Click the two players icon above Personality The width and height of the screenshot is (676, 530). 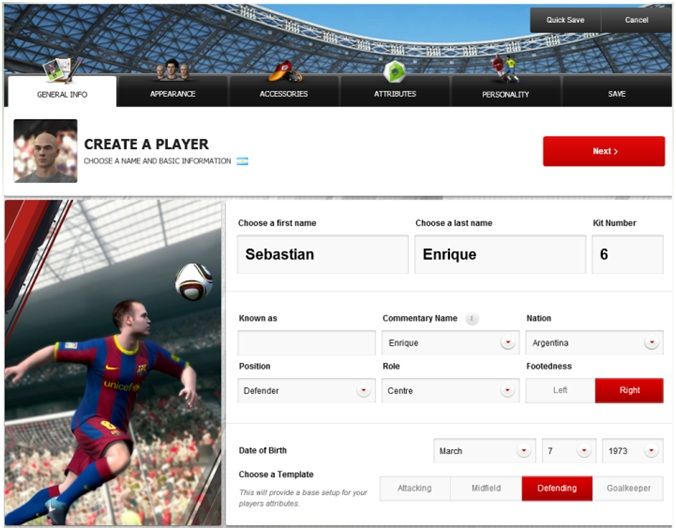pos(504,69)
